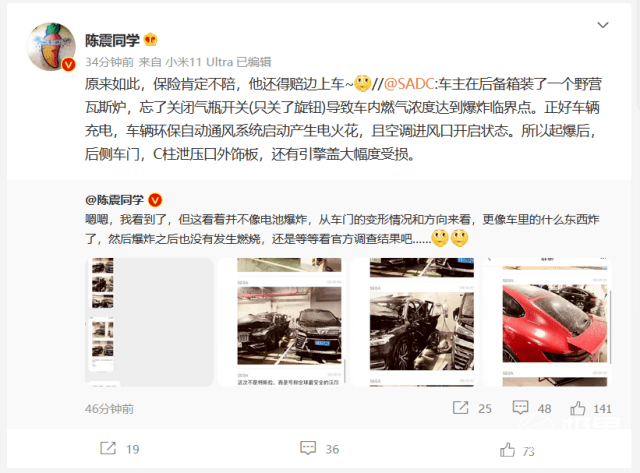Viewport: 640px width, 473px height.
Task: Click the gold crown member badge
Action: (x=151, y=40)
